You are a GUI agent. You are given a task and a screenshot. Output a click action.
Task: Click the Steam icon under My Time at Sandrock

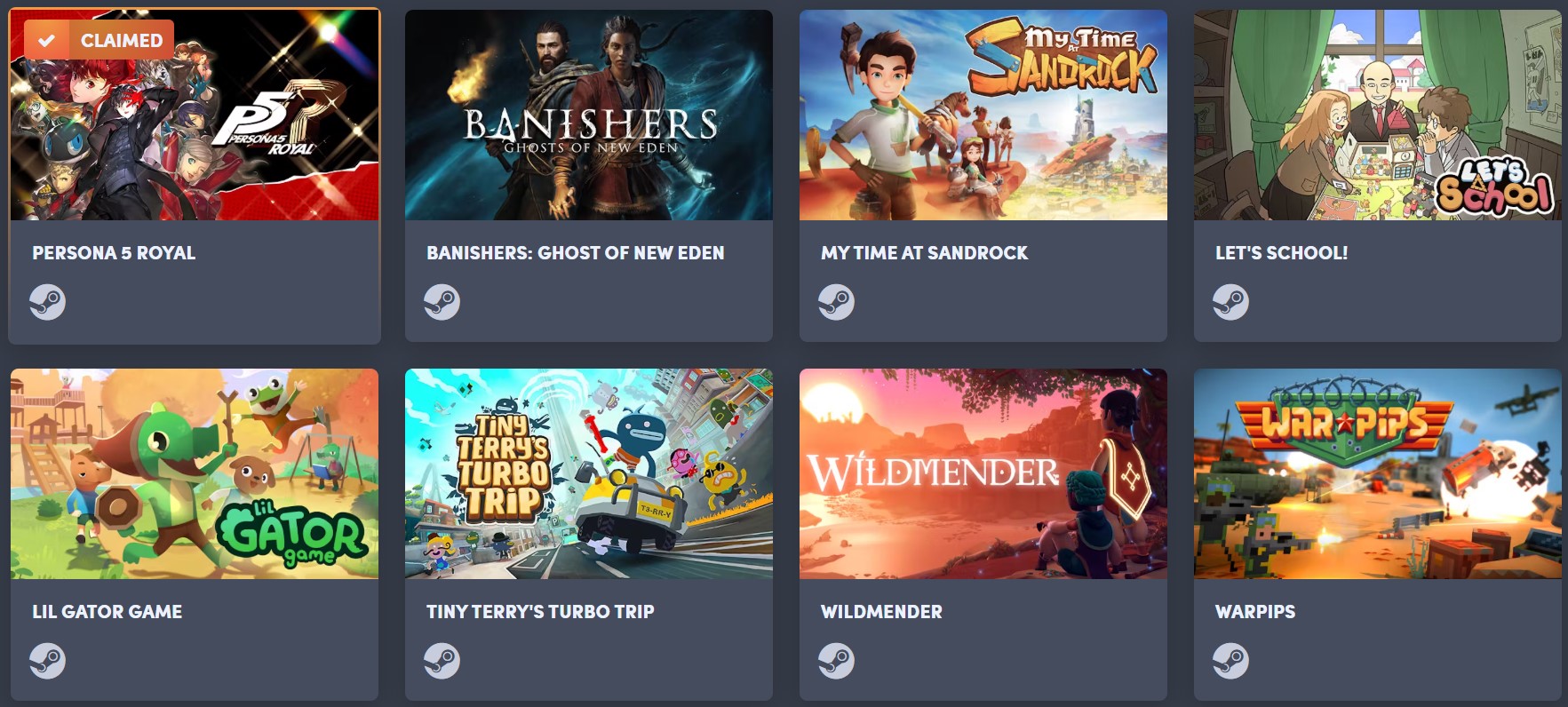[x=836, y=302]
